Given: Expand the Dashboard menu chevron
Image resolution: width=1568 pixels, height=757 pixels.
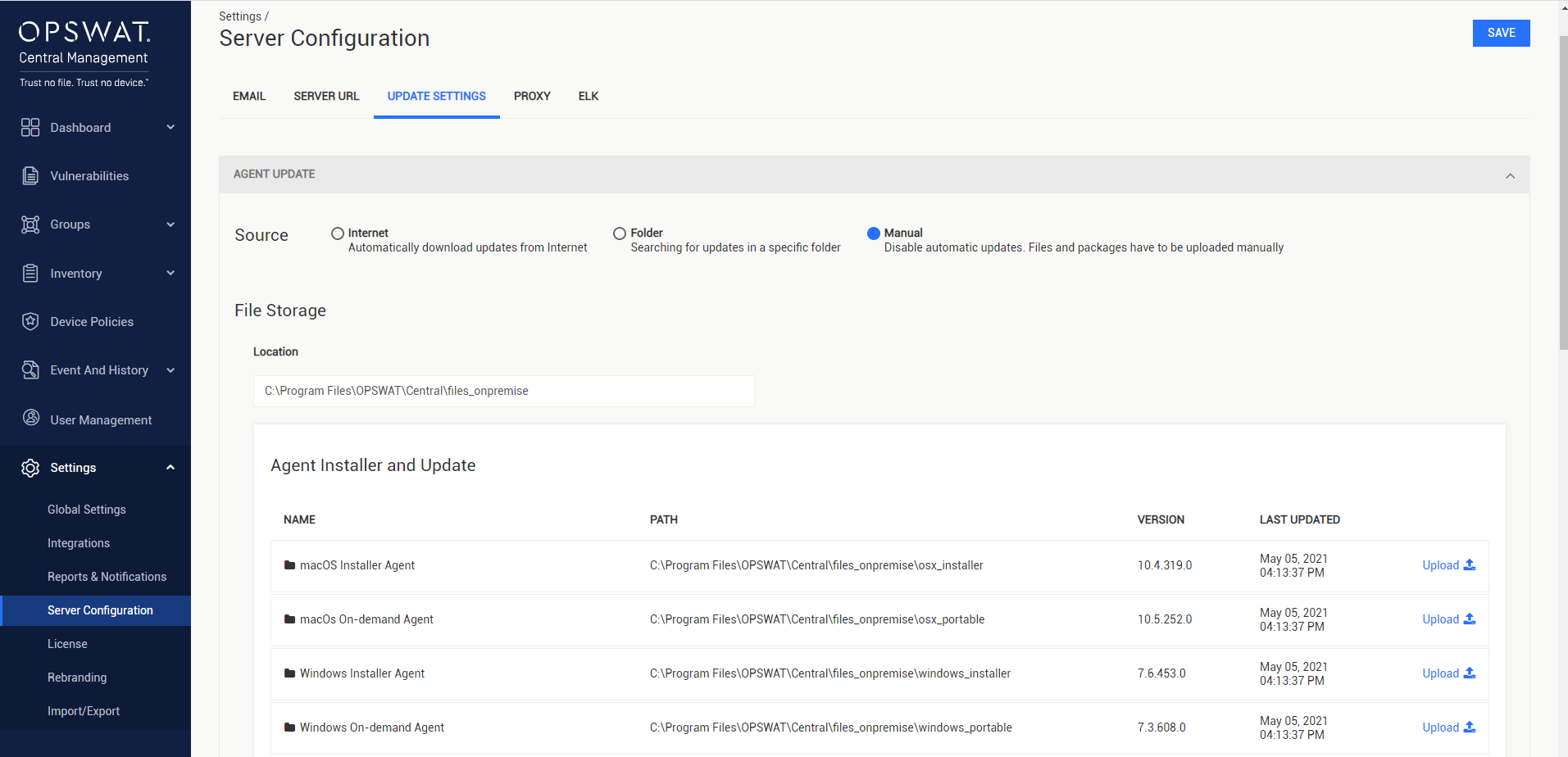Looking at the screenshot, I should [x=170, y=127].
